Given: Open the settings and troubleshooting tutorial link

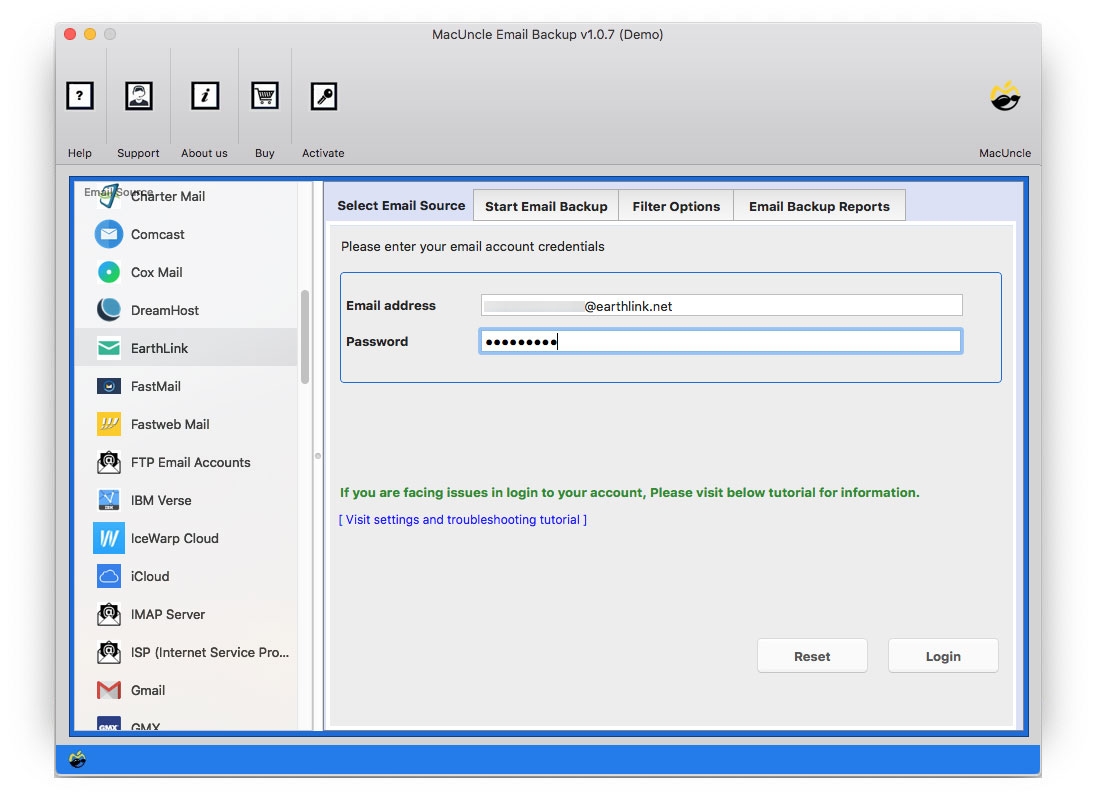Looking at the screenshot, I should (x=463, y=519).
